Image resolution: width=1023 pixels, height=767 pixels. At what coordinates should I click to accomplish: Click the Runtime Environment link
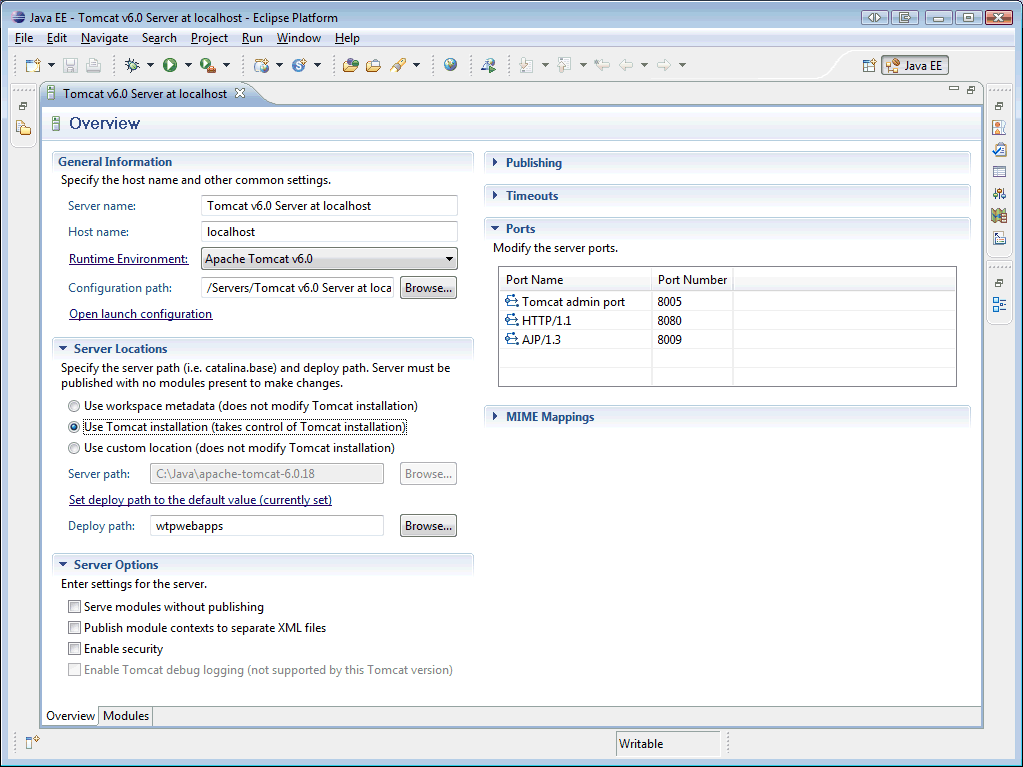tap(129, 259)
